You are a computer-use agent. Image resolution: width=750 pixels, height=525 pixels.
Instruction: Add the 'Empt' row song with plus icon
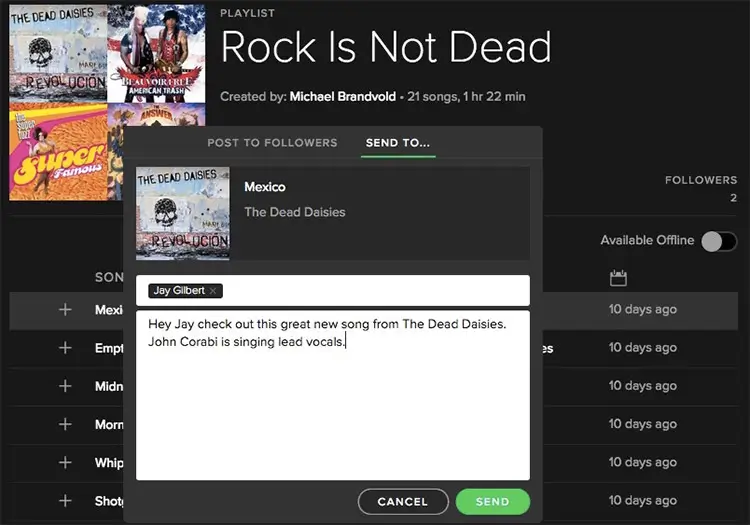65,348
